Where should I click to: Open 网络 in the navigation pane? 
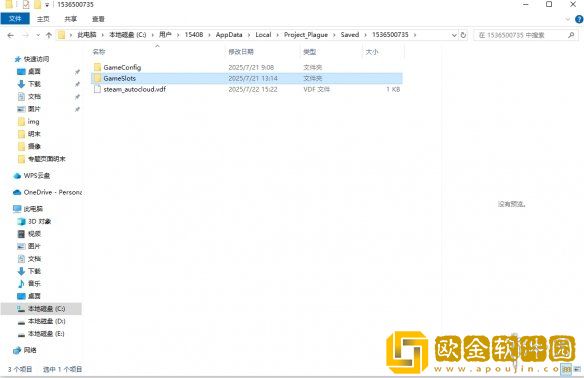[30, 350]
